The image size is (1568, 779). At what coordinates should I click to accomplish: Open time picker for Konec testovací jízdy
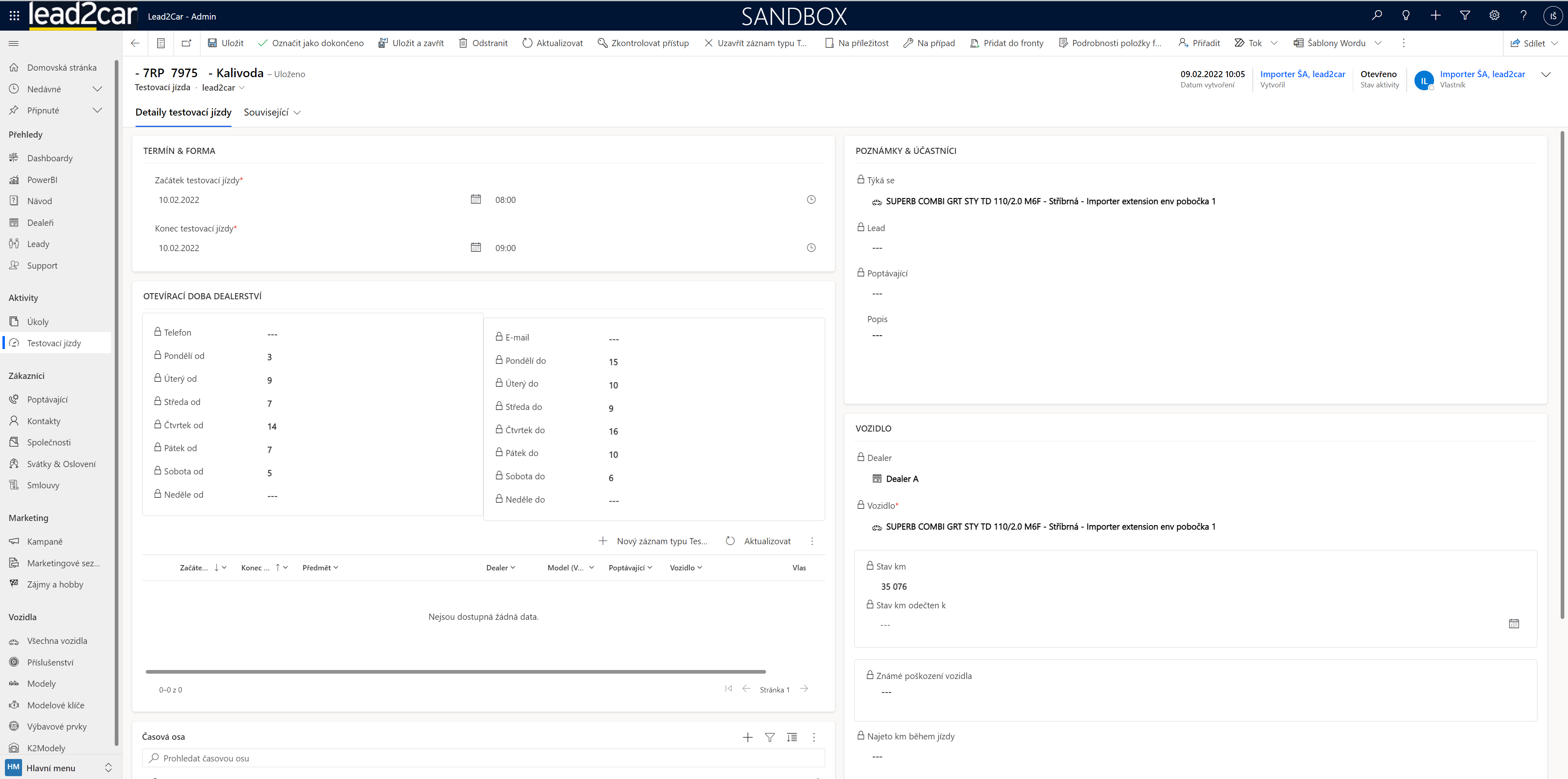[x=811, y=248]
